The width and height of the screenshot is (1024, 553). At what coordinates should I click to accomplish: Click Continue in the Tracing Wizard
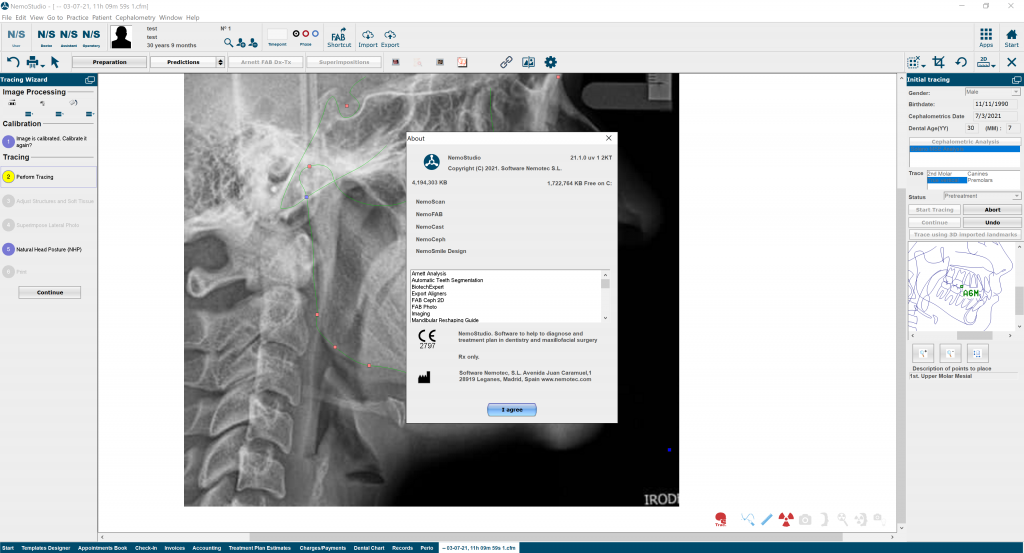(50, 292)
